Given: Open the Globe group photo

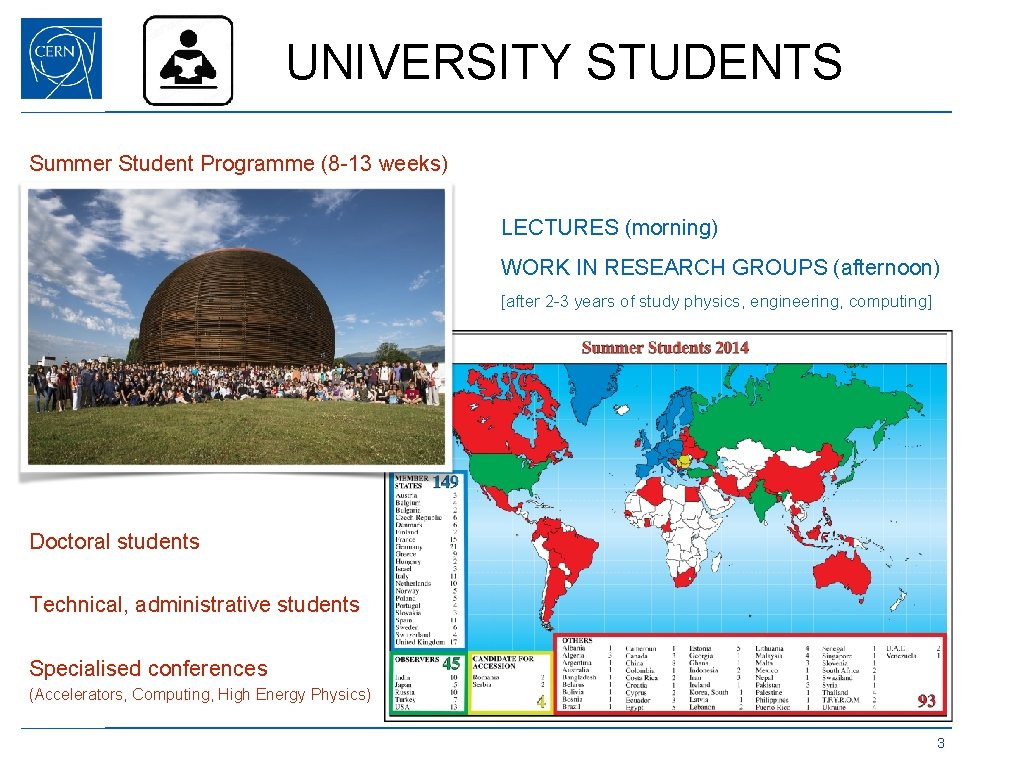Looking at the screenshot, I should (x=236, y=327).
